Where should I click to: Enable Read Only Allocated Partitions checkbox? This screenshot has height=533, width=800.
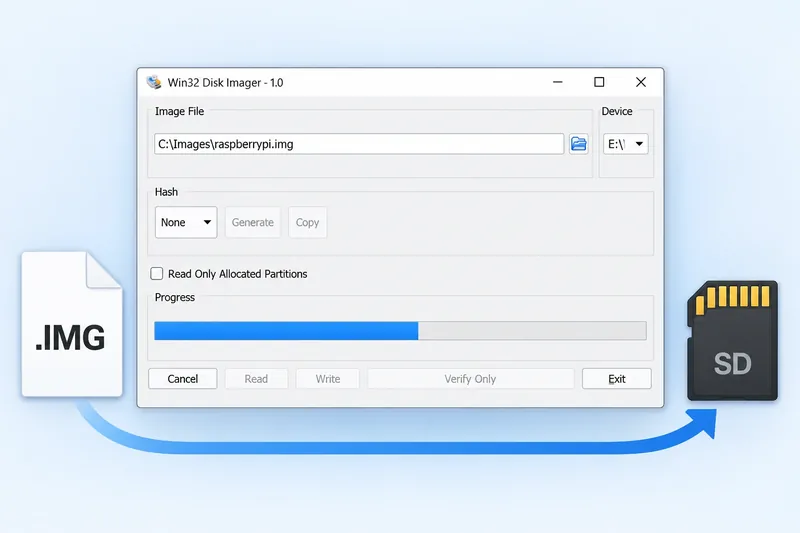(x=157, y=273)
